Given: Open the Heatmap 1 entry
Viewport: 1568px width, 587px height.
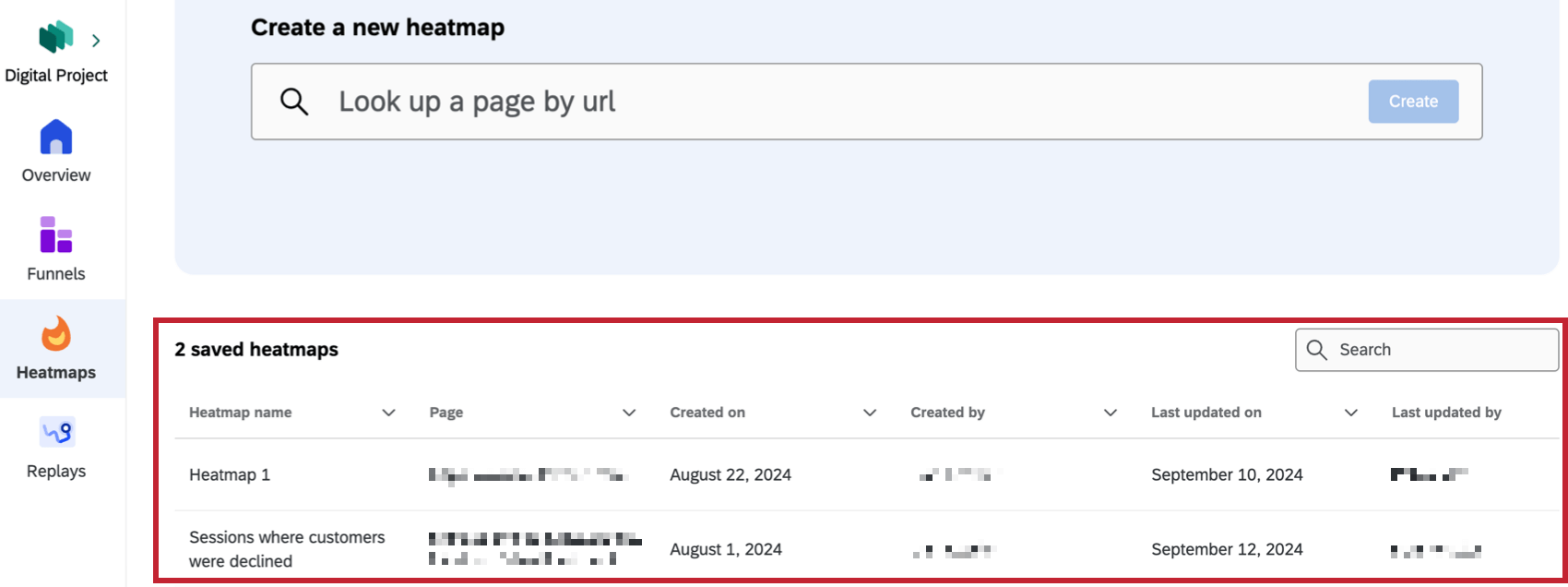Looking at the screenshot, I should click(x=230, y=475).
